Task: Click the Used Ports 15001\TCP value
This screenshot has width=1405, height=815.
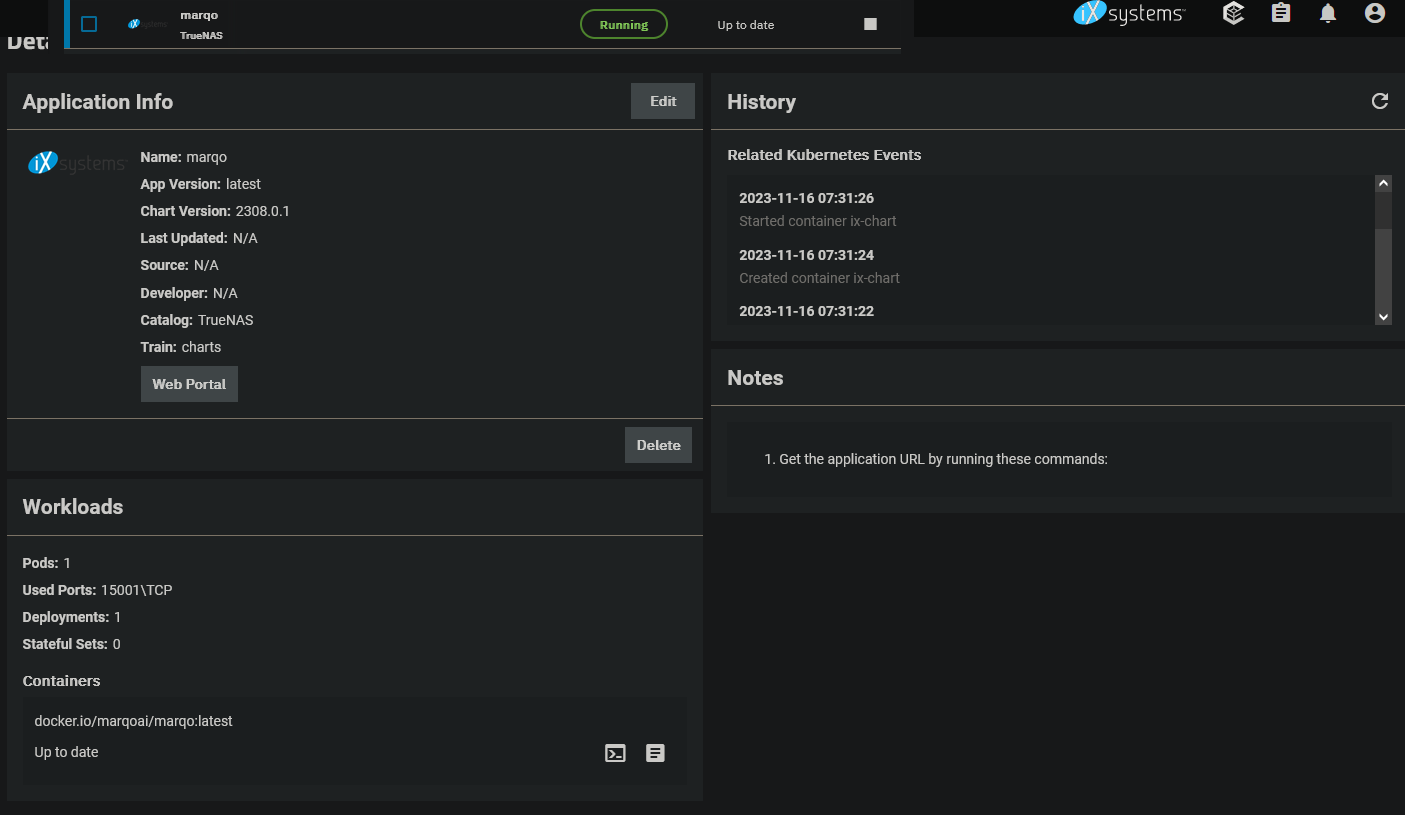Action: point(136,590)
